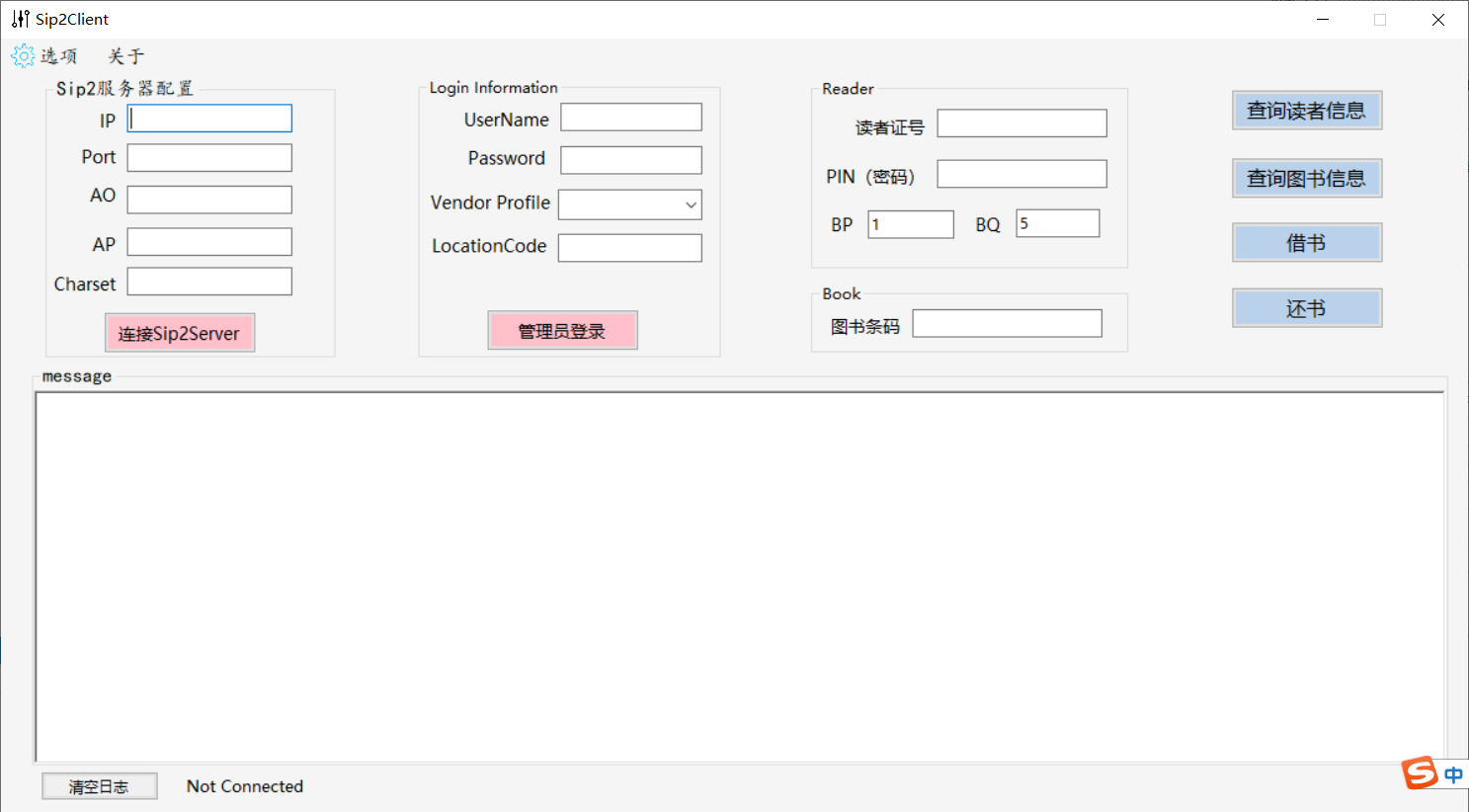Screen dimensions: 1469x812
Task: Click the 还书 button
Action: [1306, 307]
